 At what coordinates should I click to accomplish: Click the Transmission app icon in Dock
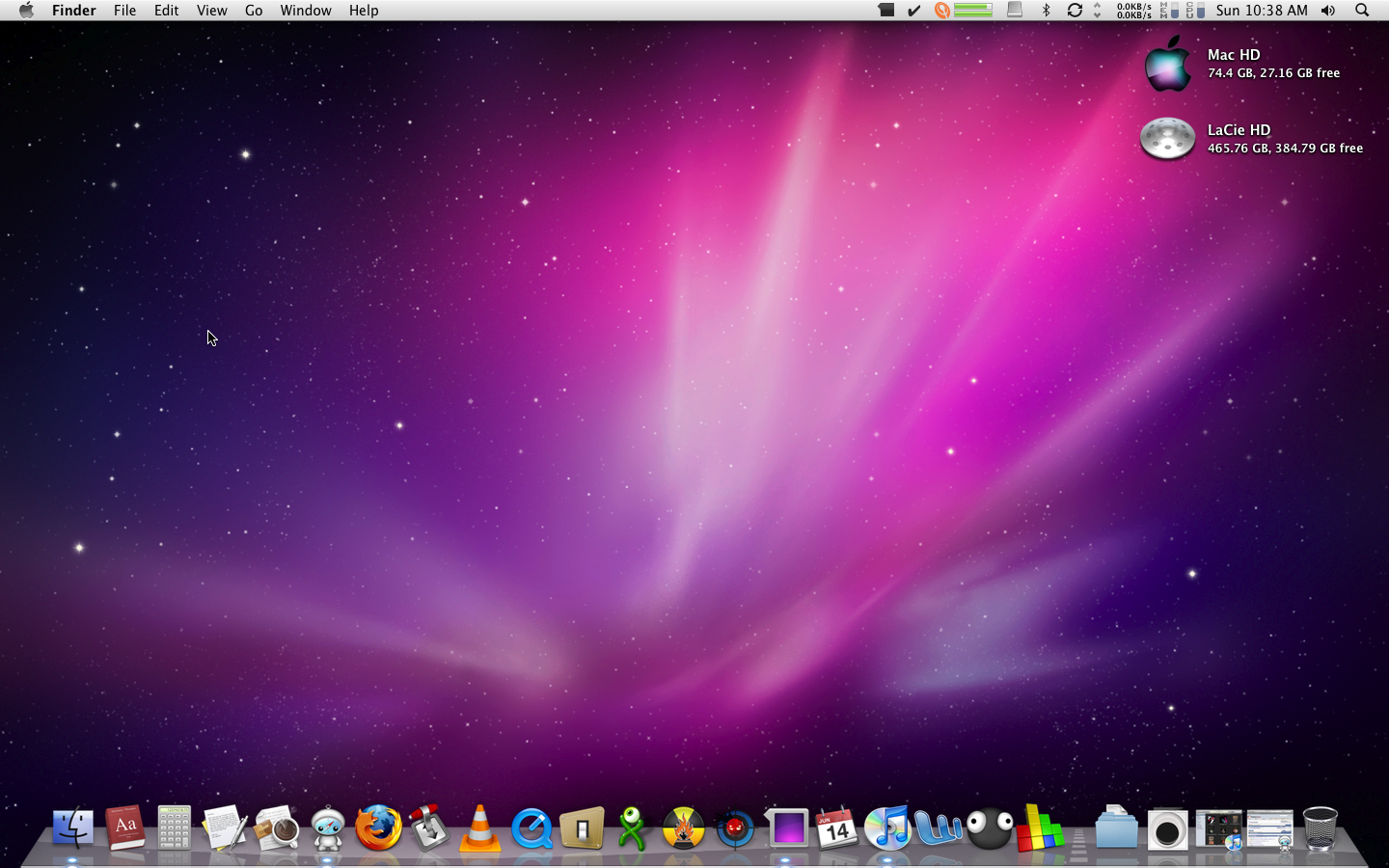[429, 828]
